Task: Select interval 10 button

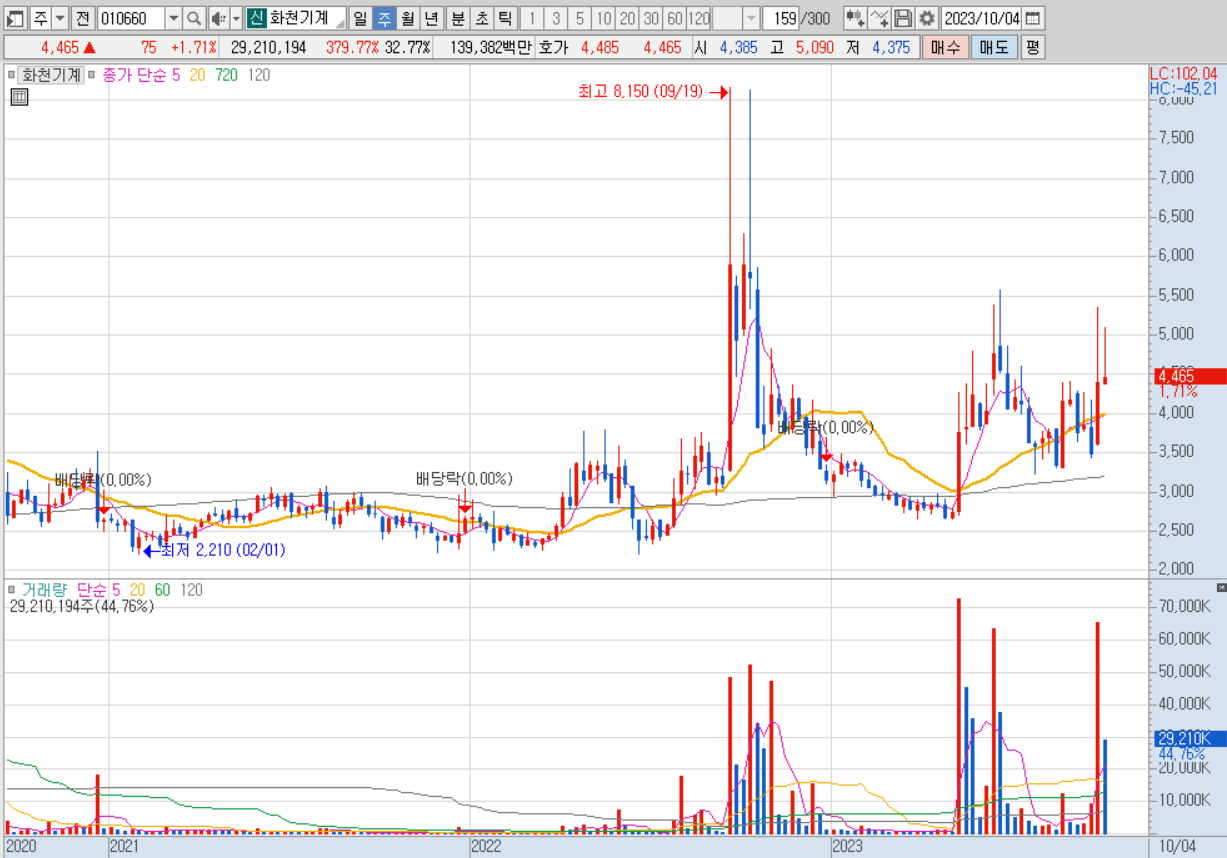Action: [x=603, y=18]
